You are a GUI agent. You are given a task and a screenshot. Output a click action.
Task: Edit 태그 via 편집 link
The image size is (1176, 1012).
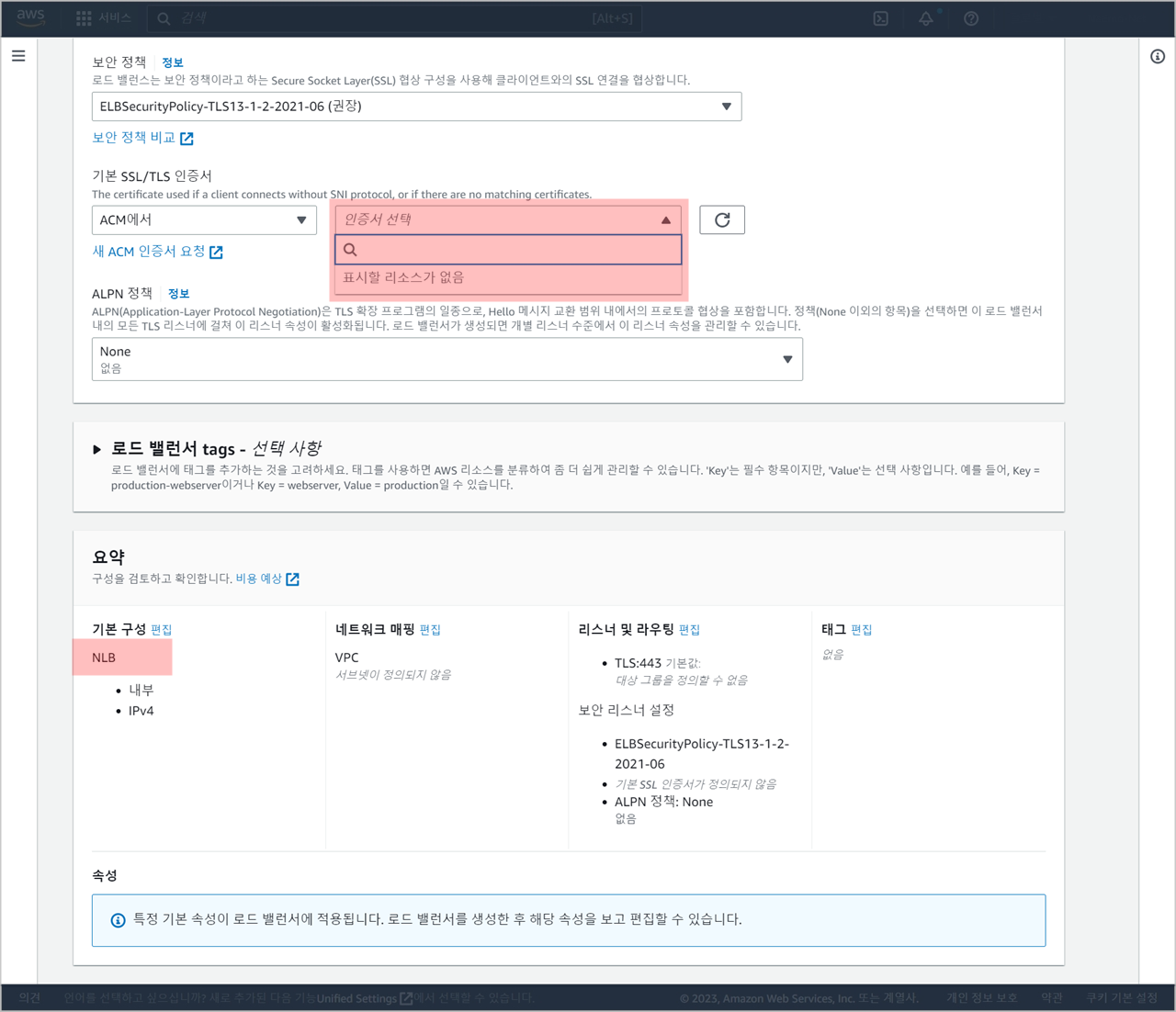tap(862, 629)
